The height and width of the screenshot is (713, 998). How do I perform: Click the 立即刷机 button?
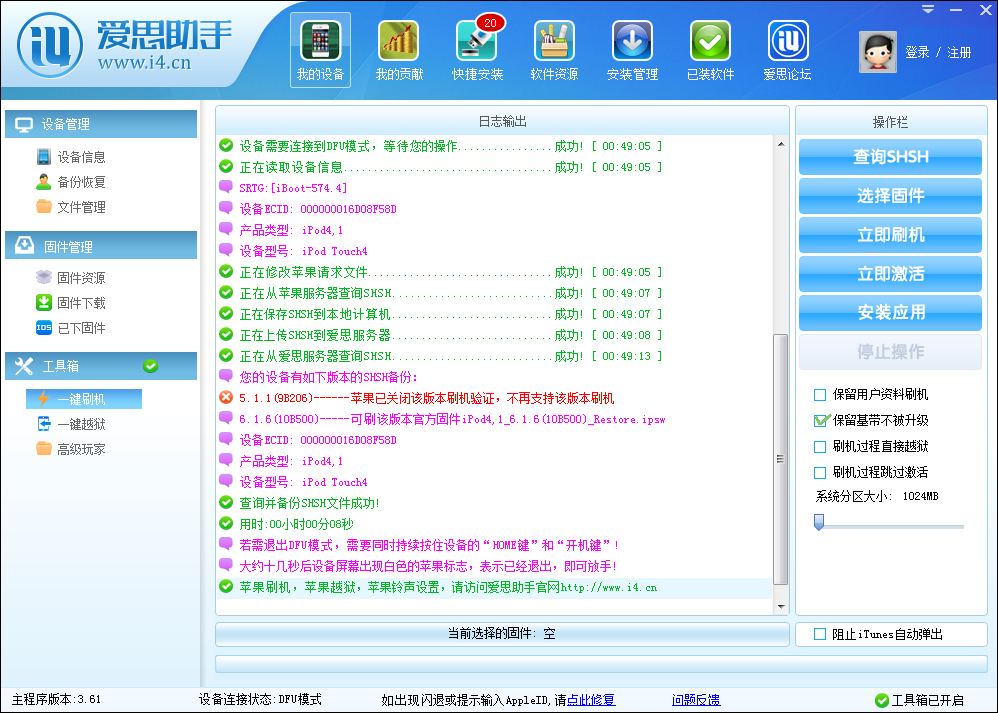point(890,235)
